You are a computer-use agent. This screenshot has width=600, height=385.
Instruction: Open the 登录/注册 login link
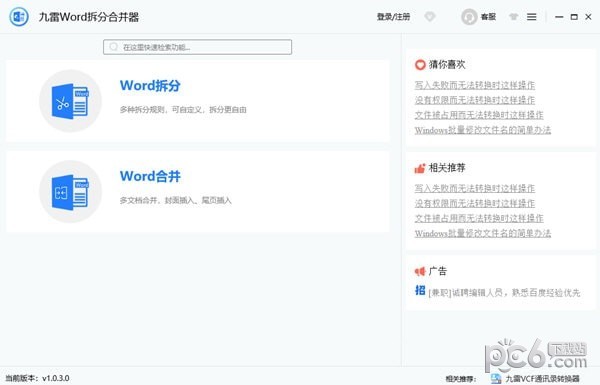(393, 17)
